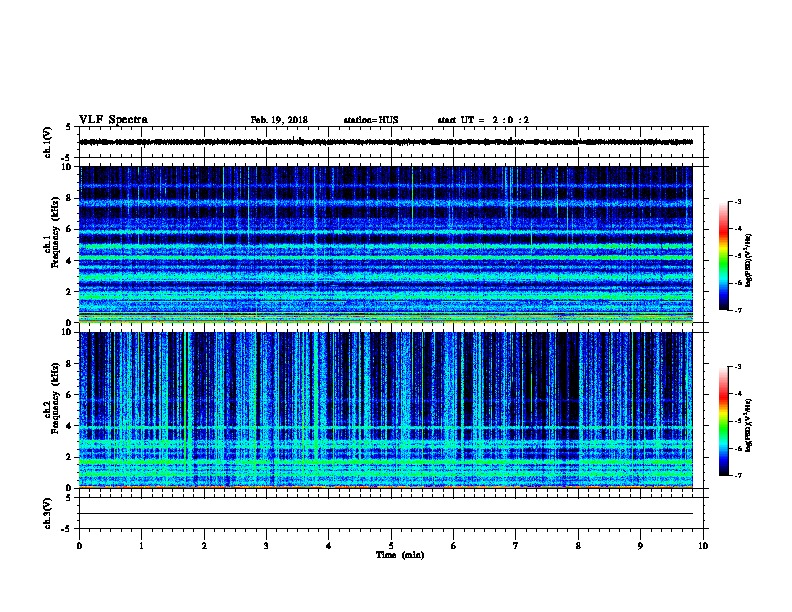Click the ch.3 flat voltage line

pyautogui.click(x=386, y=514)
